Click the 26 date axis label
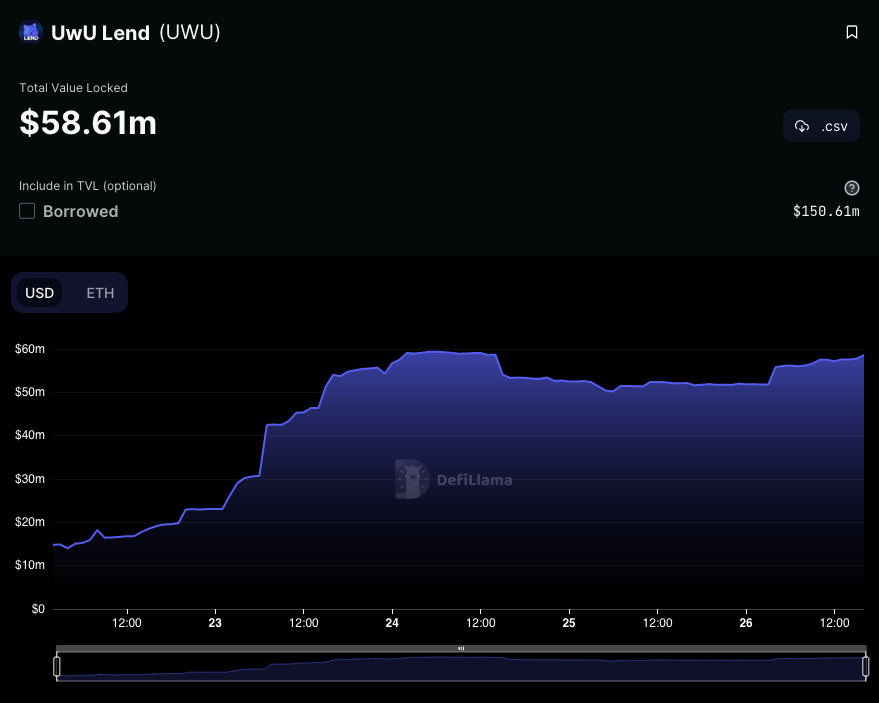Screen dimensions: 879x703 coord(746,623)
